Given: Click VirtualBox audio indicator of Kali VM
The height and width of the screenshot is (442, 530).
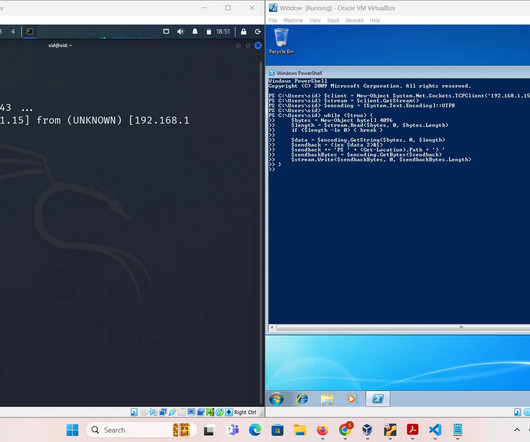Looking at the screenshot, I should [153, 412].
